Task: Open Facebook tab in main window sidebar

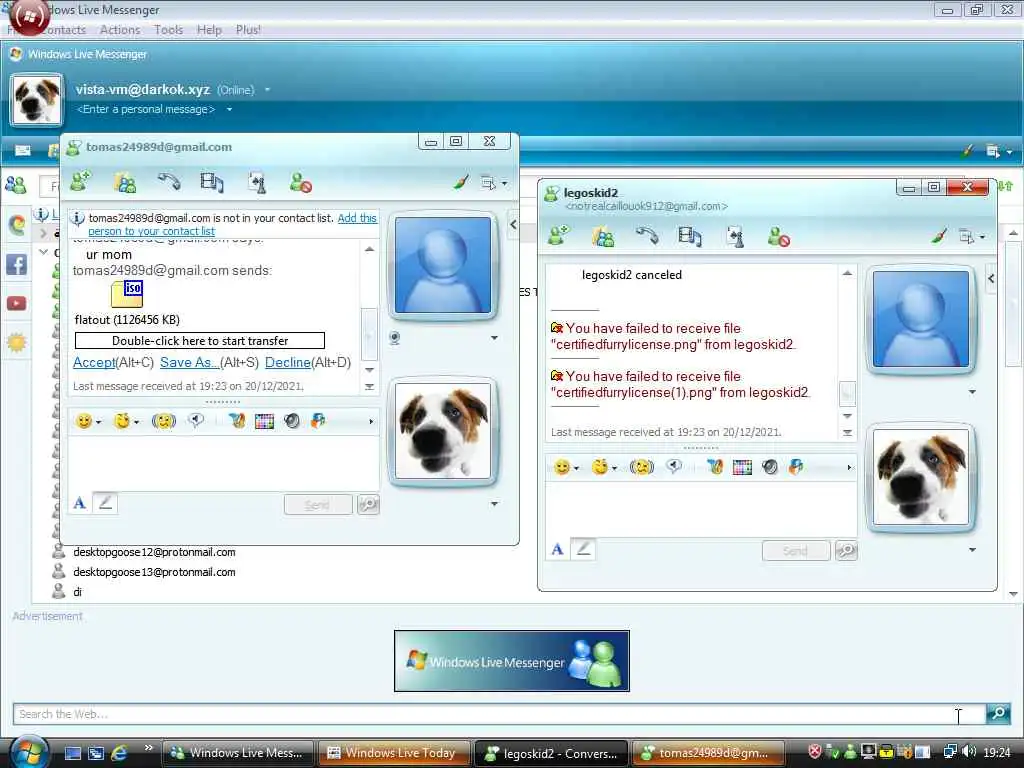Action: click(x=16, y=264)
